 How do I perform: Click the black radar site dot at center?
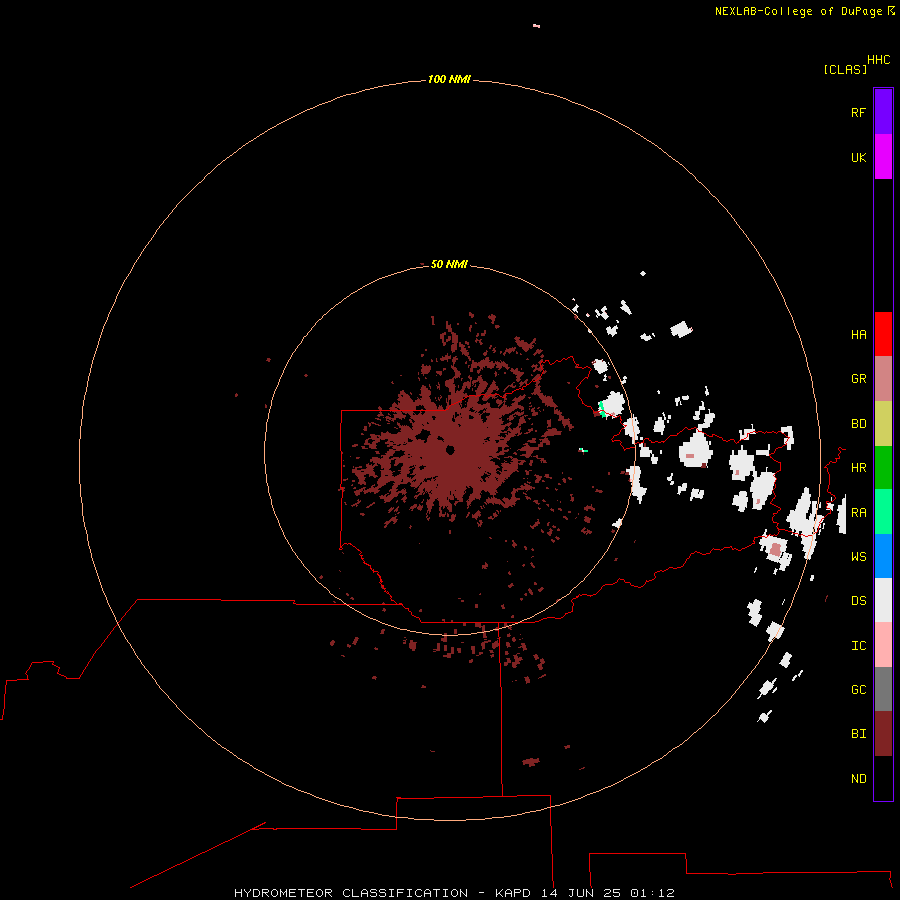450,450
